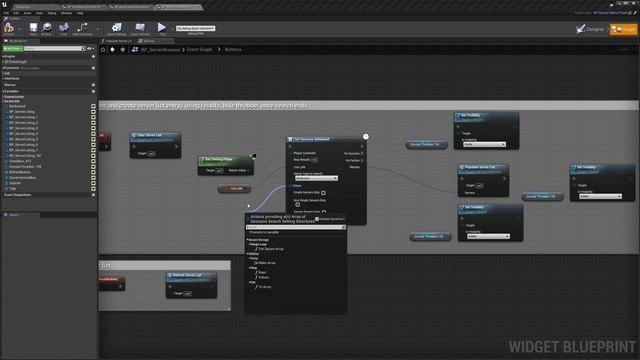Open the Edit menu
Image resolution: width=640 pixels, height=360 pixels.
click(16, 13)
